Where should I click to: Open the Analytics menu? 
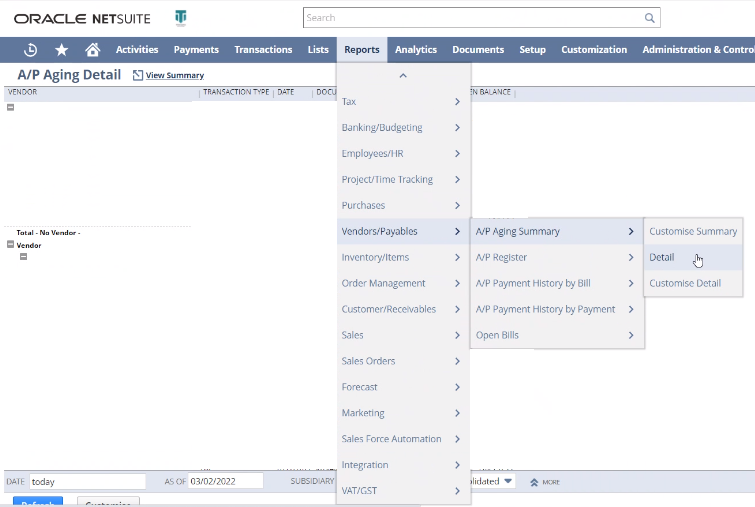[416, 50]
